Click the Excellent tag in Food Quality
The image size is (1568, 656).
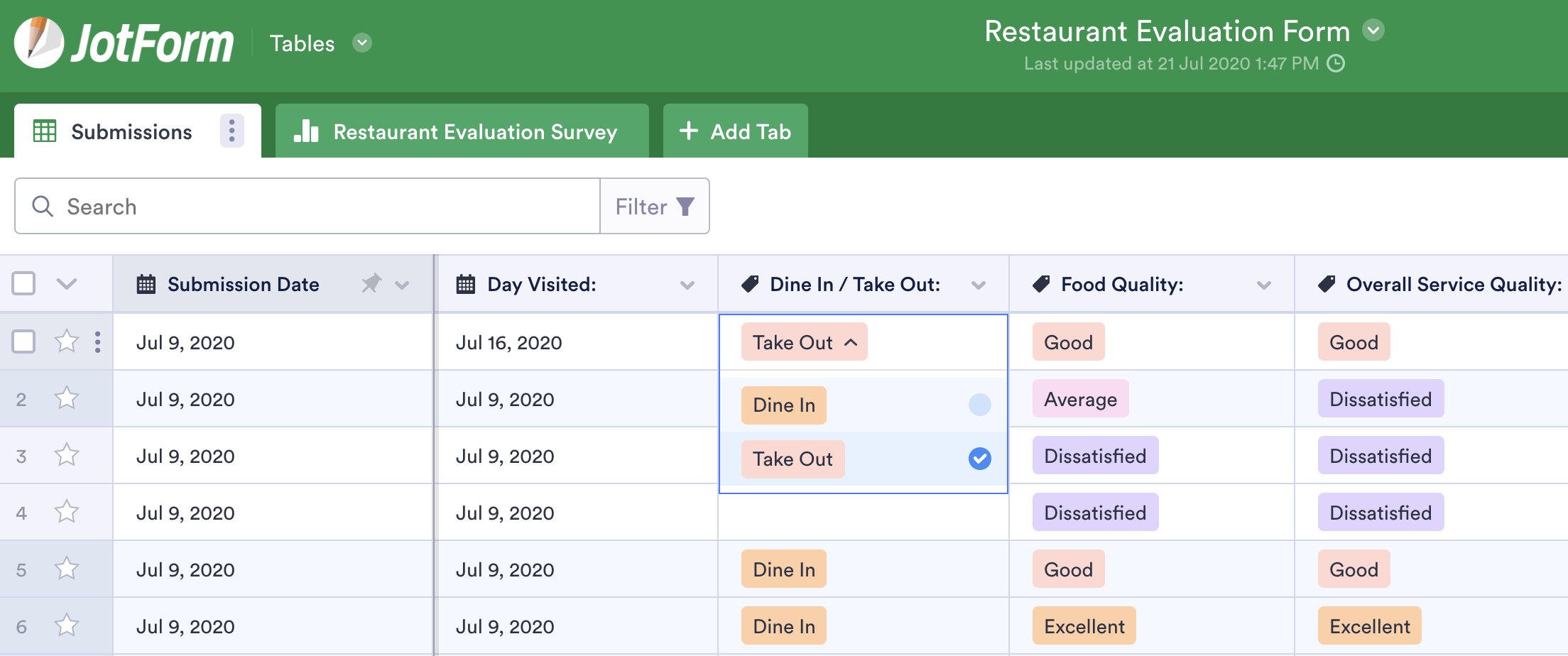[x=1084, y=626]
